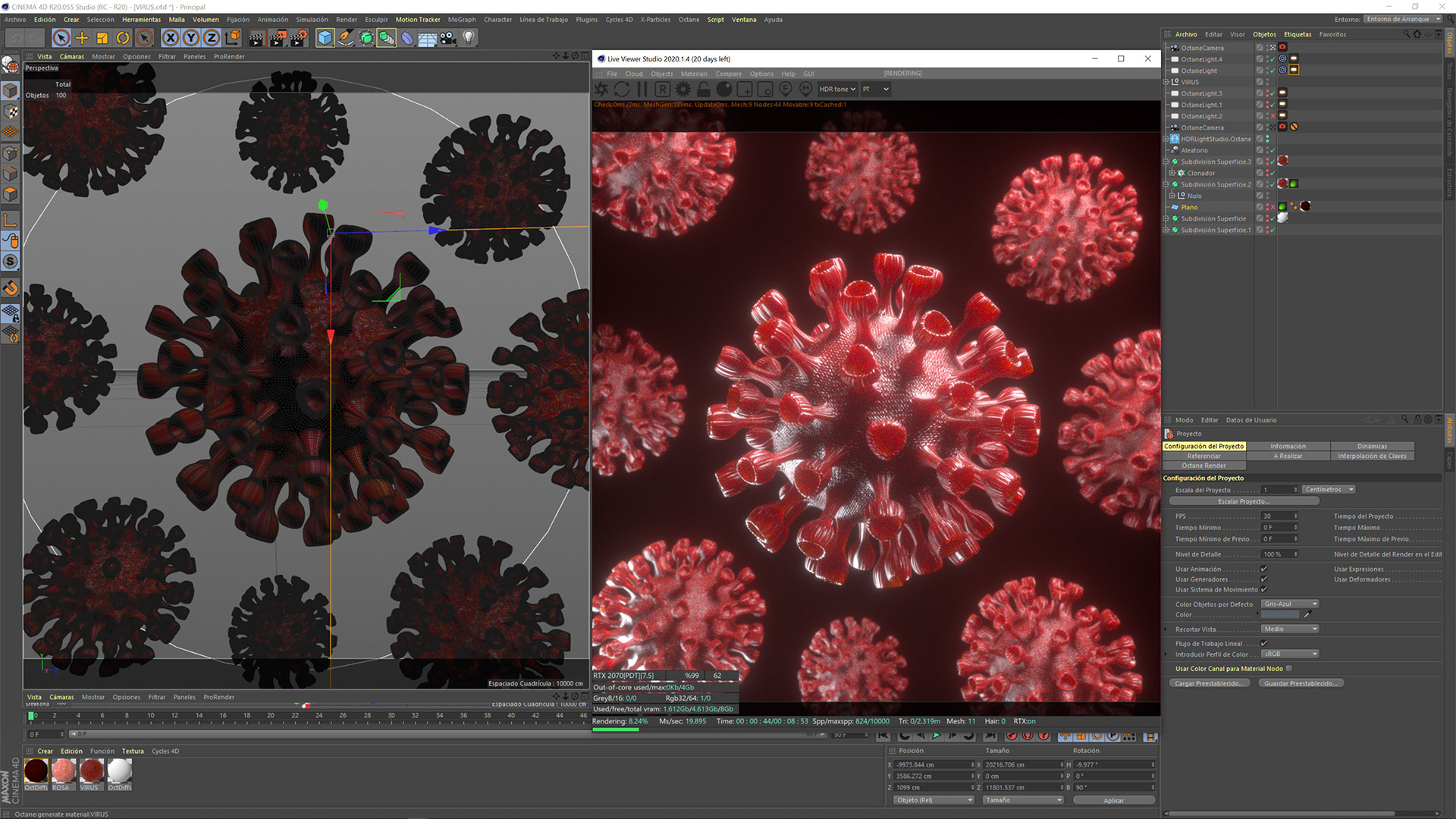Switch to the Octane Render tab
Viewport: 1456px width, 819px height.
click(1203, 466)
